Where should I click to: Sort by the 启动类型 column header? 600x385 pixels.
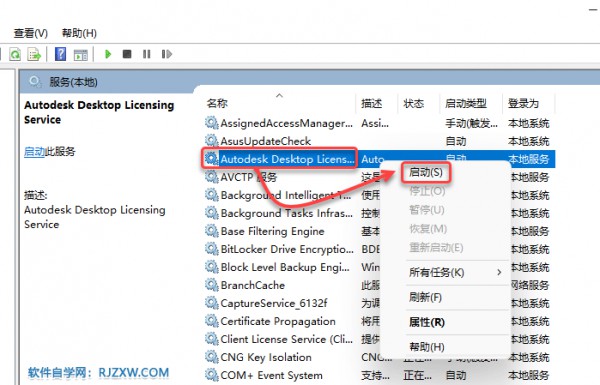466,103
